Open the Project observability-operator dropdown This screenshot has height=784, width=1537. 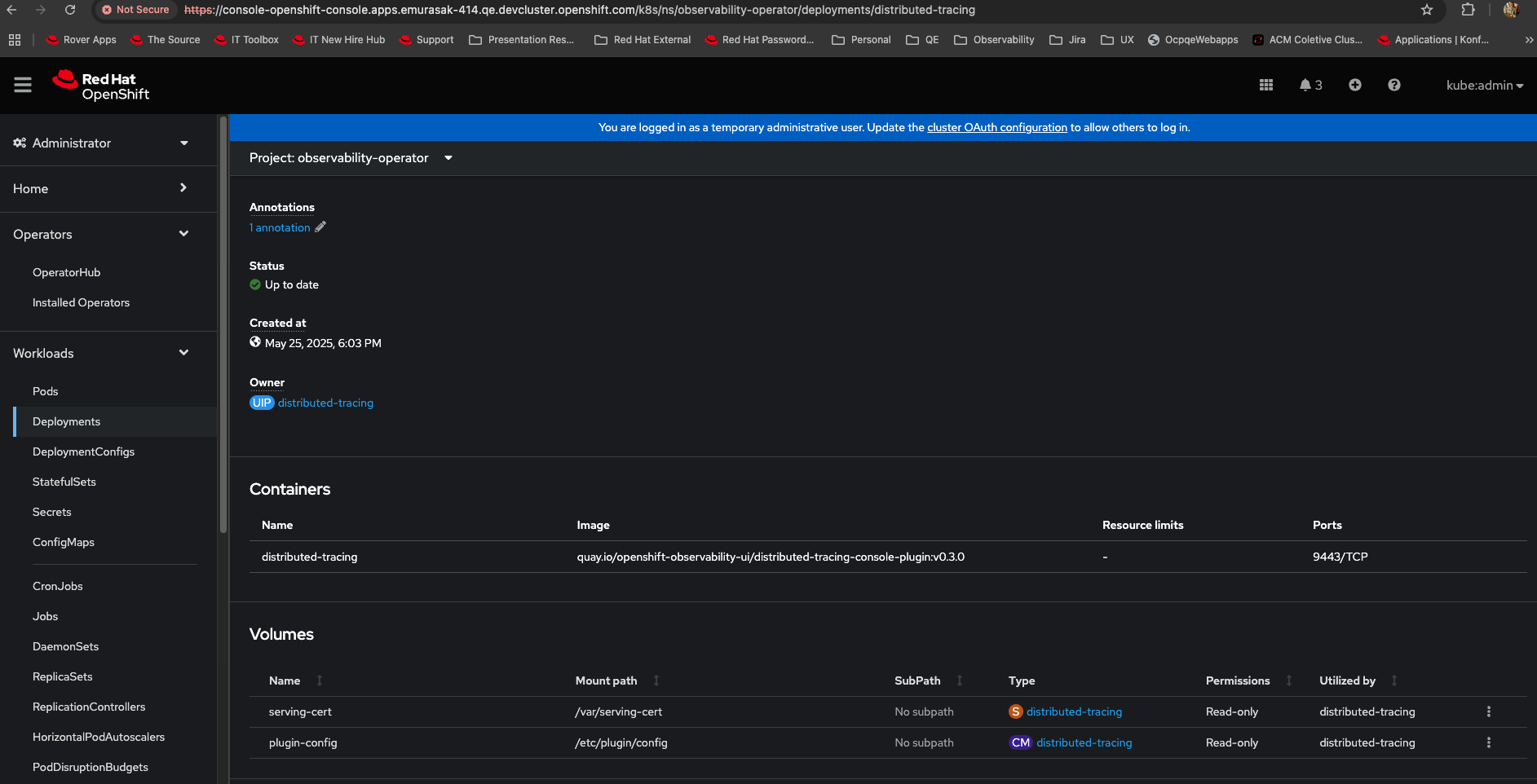351,158
